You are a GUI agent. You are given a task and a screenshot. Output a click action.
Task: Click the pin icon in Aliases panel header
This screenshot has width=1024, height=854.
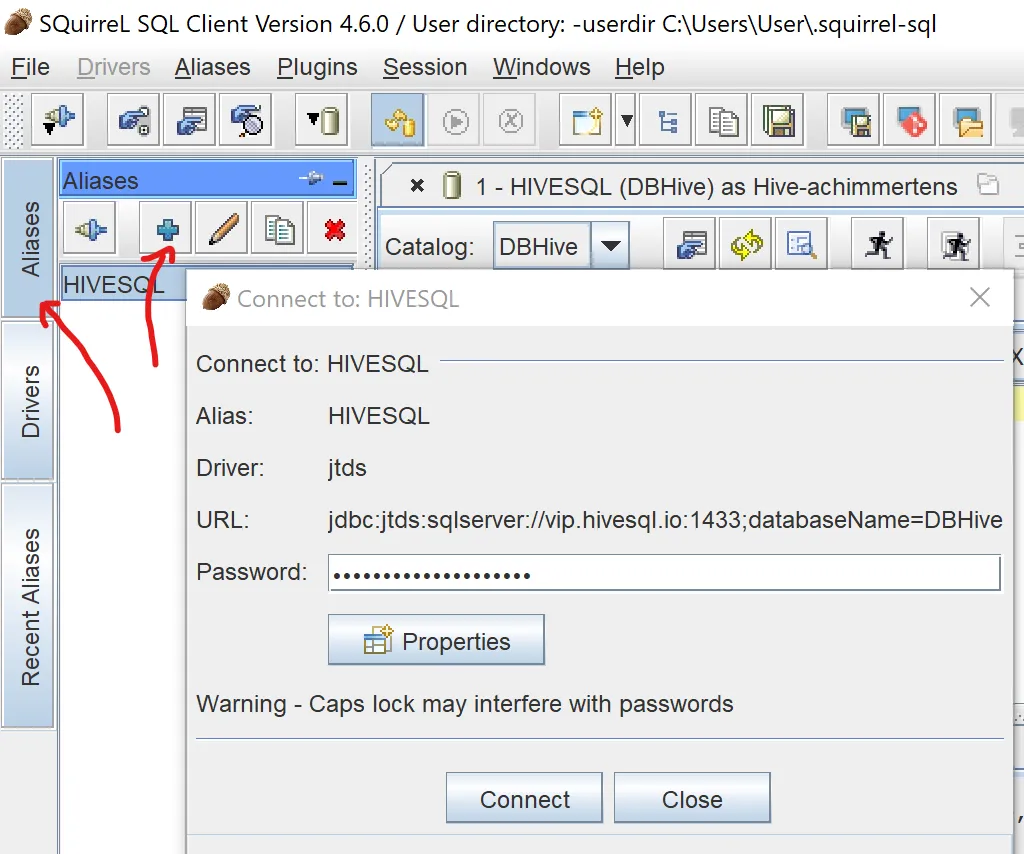312,178
